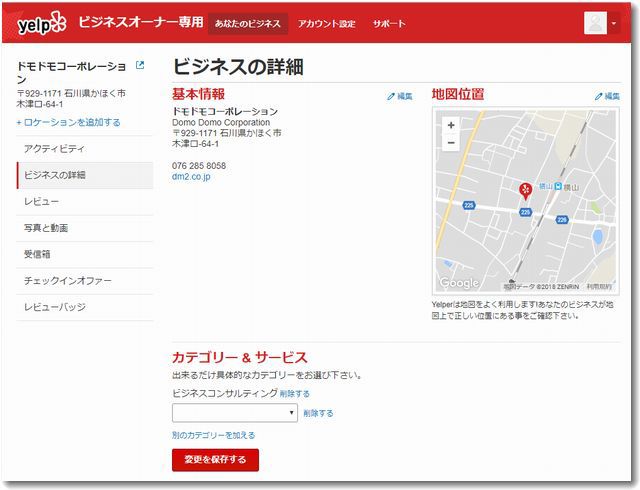Viewport: 640px width, 490px height.
Task: Select ビジネスの詳細 in the sidebar
Action: [85, 175]
